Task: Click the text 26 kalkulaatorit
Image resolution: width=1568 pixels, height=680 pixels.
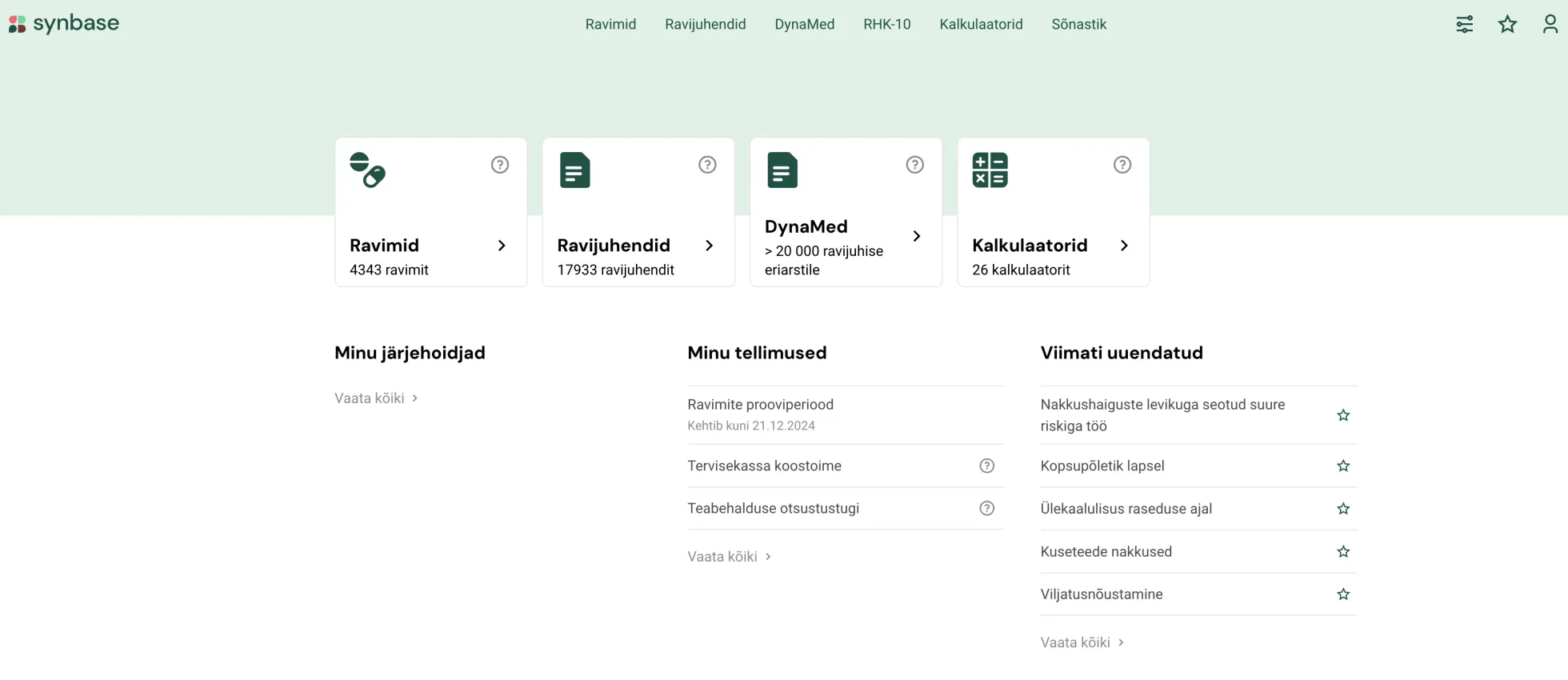Action: pos(1021,270)
